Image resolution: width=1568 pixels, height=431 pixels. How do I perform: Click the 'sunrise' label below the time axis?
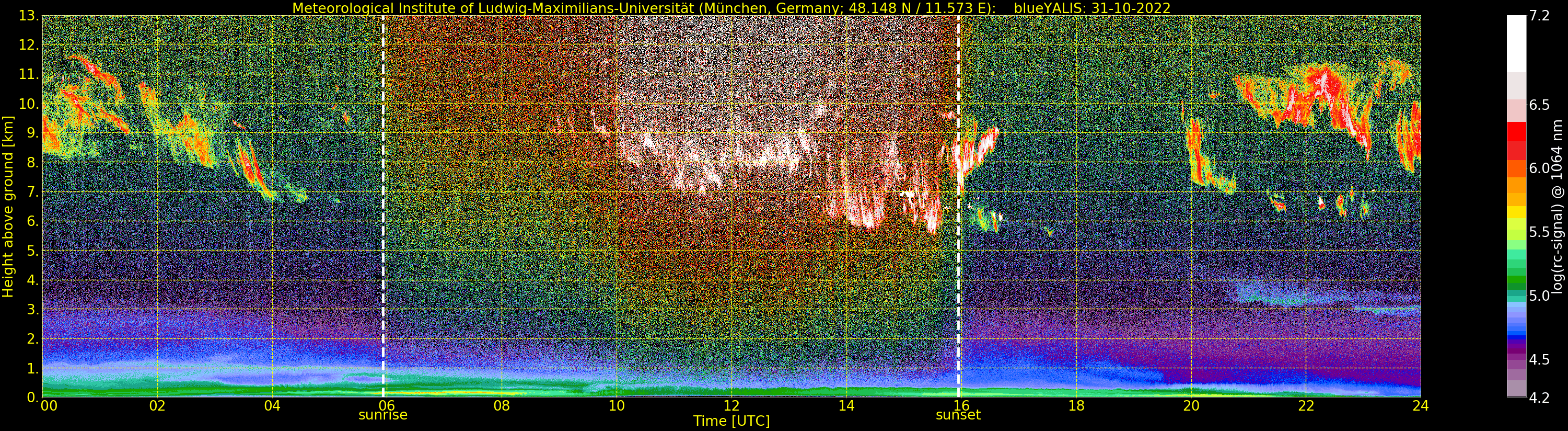383,415
